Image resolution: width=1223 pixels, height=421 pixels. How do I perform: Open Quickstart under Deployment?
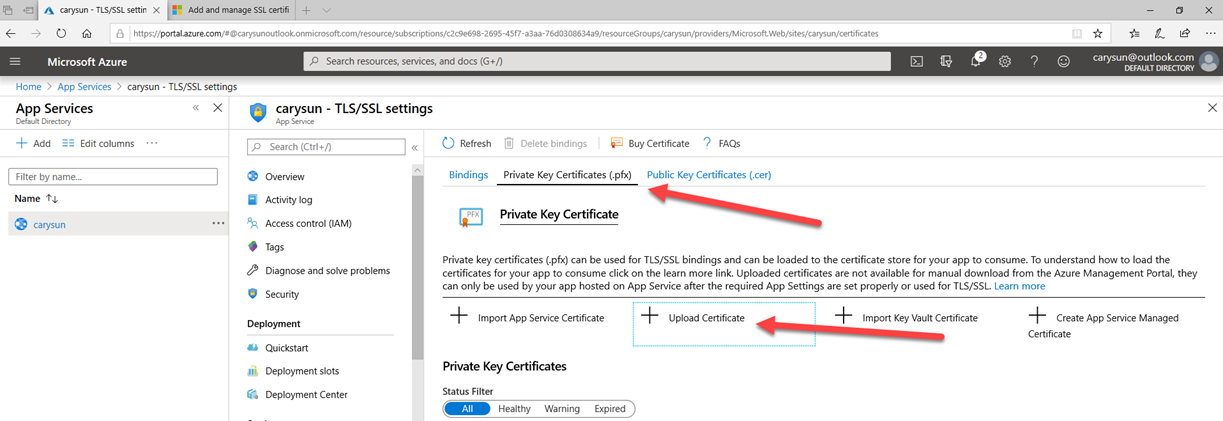tap(286, 348)
